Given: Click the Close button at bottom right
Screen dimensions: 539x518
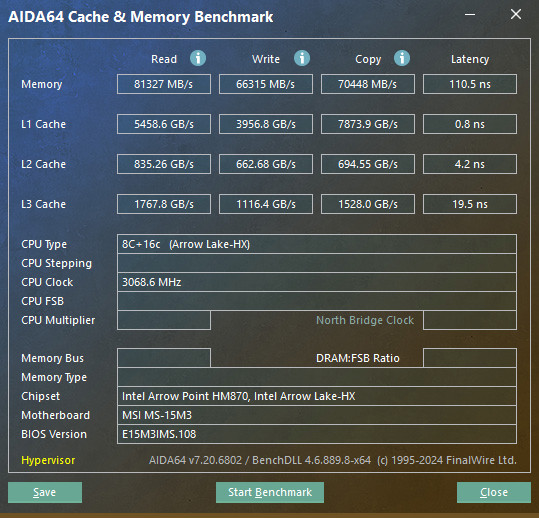Looking at the screenshot, I should coord(494,492).
